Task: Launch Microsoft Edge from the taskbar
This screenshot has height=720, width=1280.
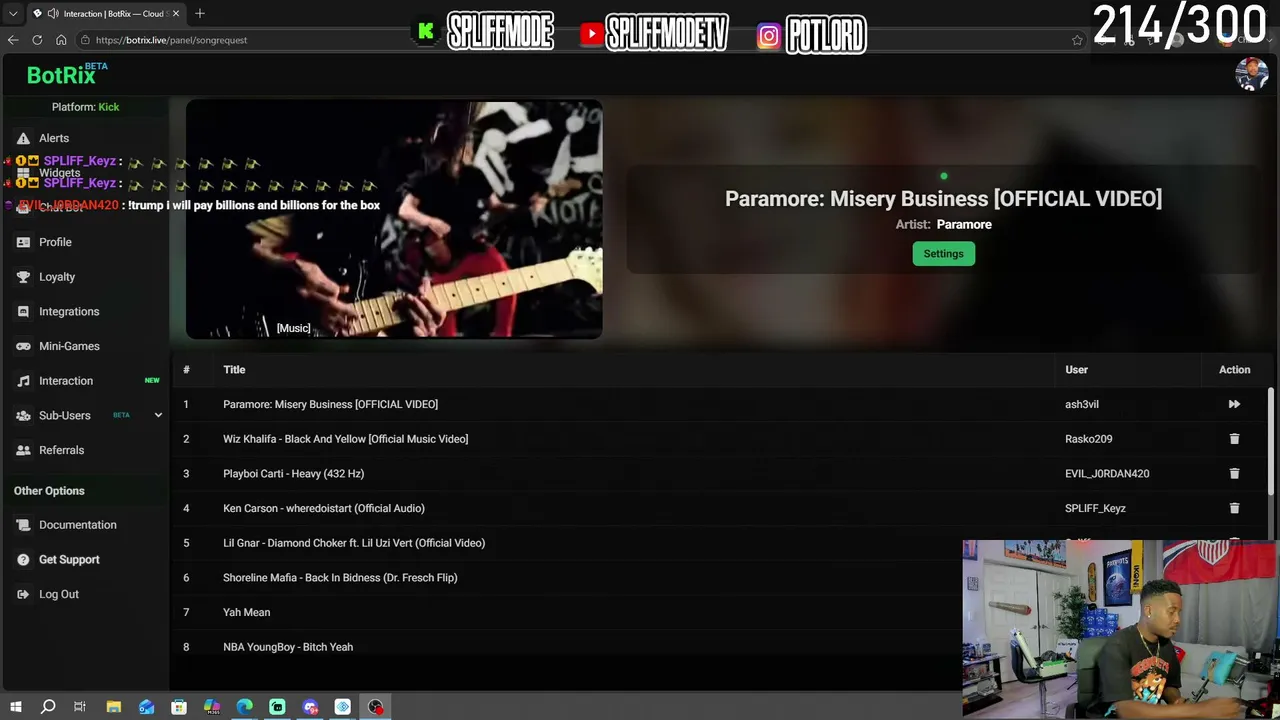Action: [x=244, y=707]
